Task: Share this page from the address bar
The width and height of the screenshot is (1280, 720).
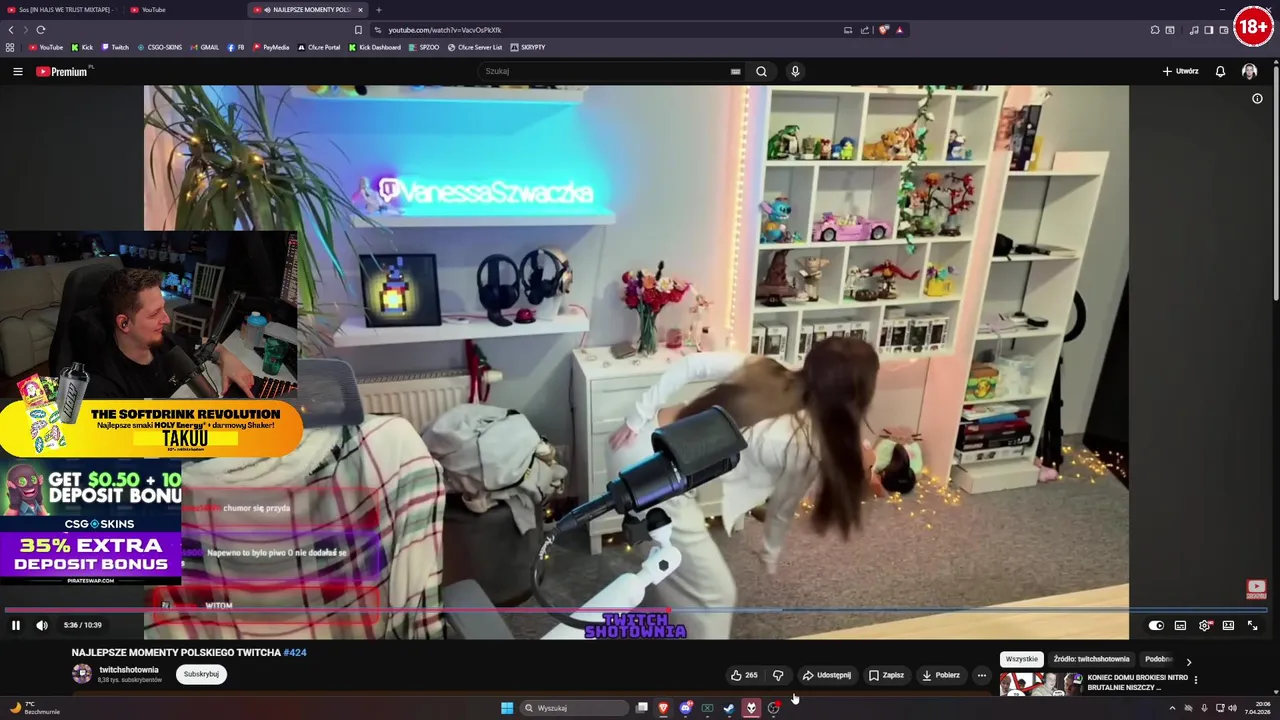Action: [865, 30]
